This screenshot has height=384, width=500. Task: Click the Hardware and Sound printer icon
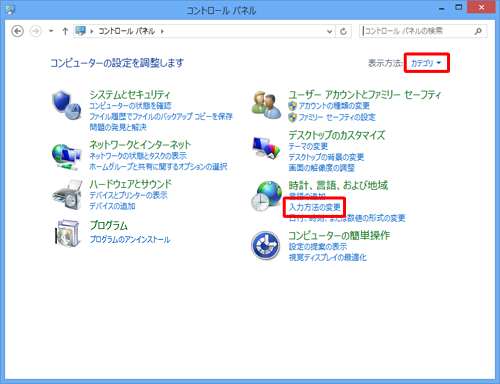[68, 195]
